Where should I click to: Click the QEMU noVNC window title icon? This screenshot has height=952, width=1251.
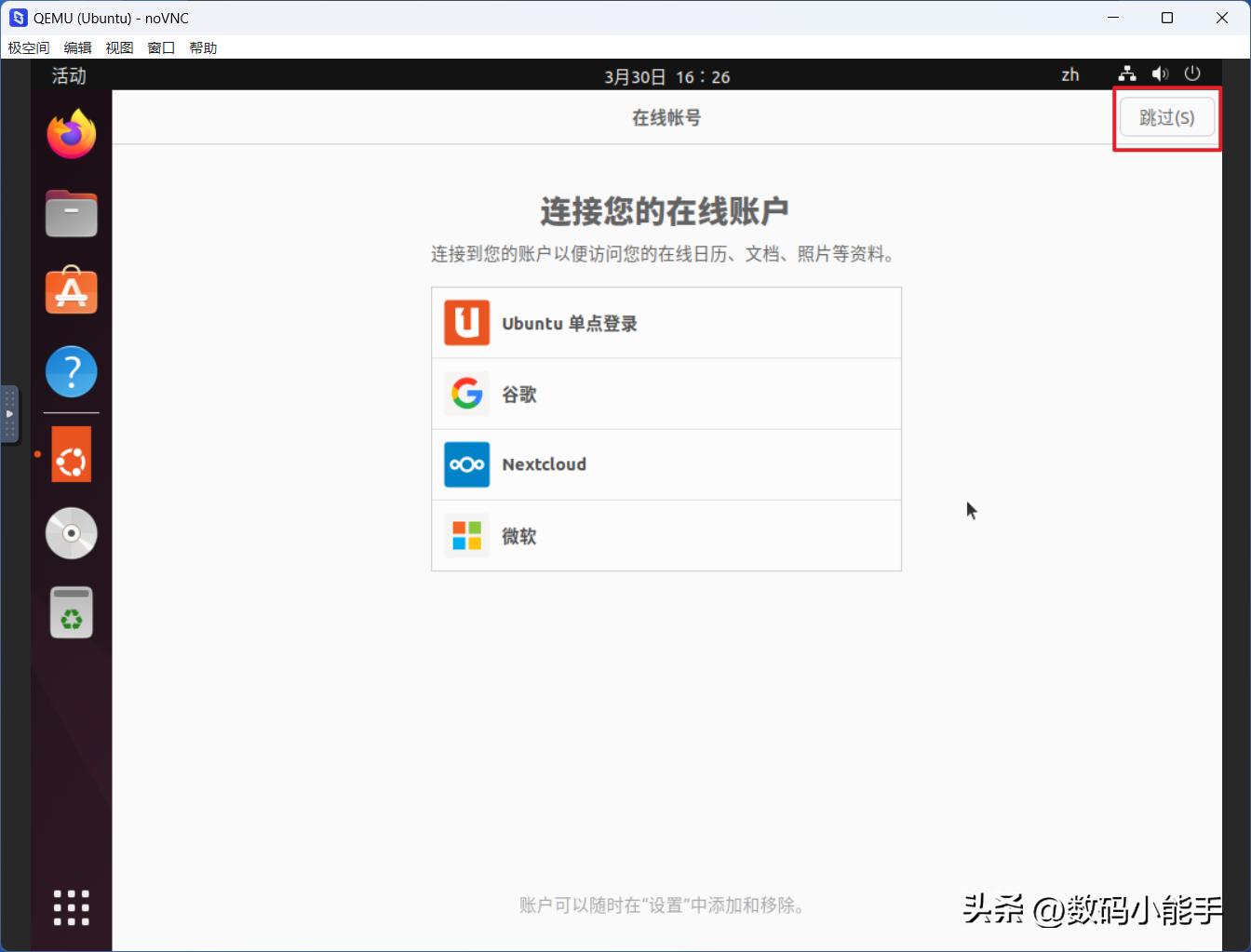point(19,18)
